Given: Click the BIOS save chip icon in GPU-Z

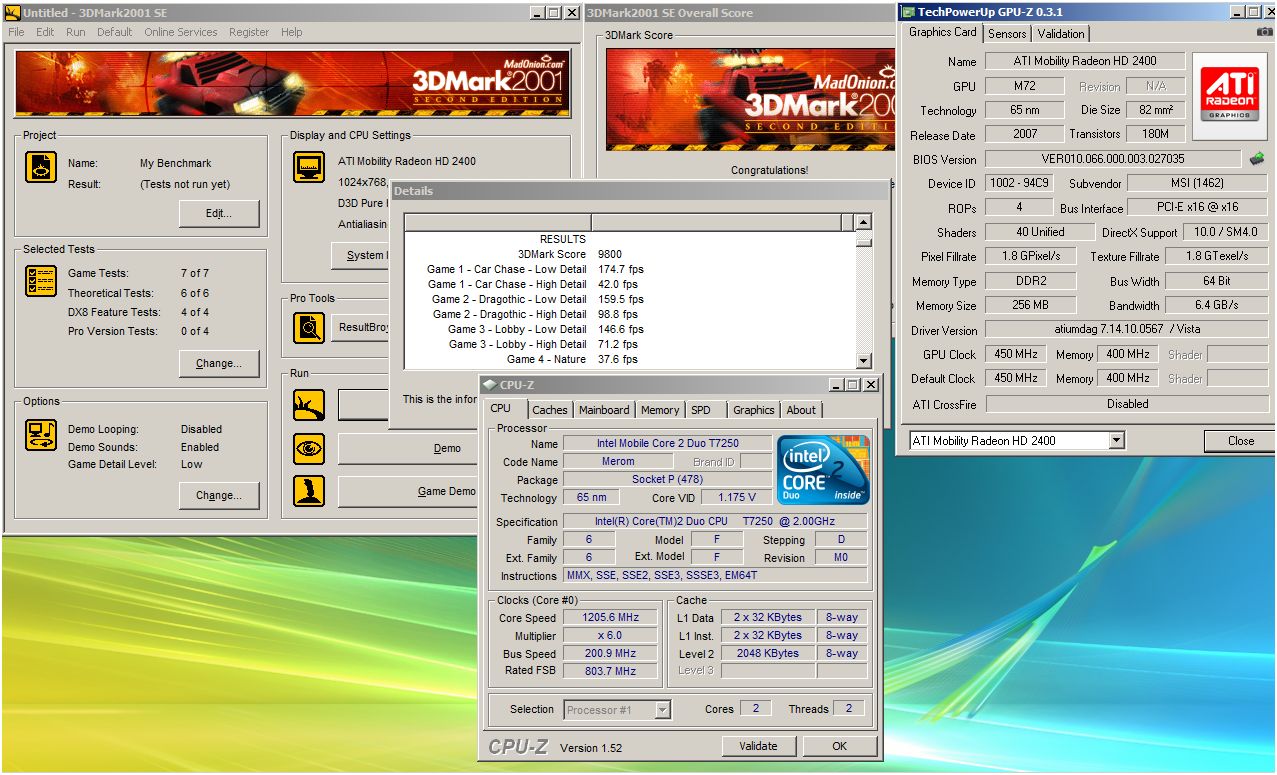Looking at the screenshot, I should pos(1257,158).
